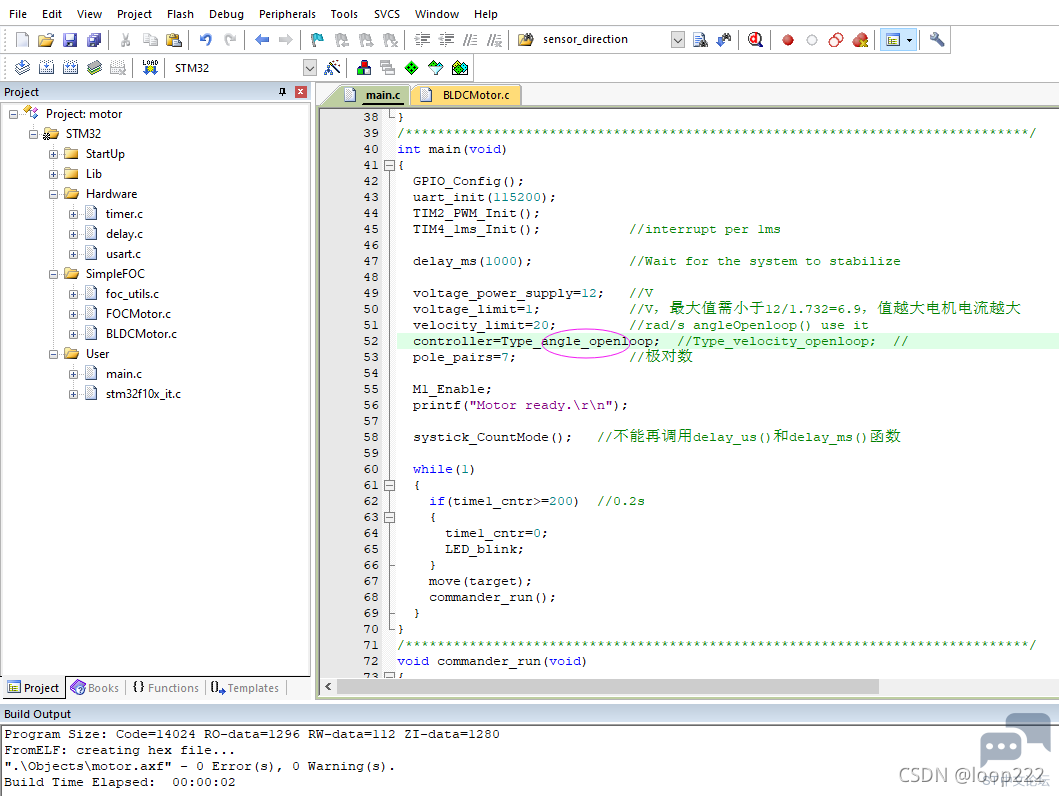Click the Undo toolbar icon
The width and height of the screenshot is (1059, 796).
(x=205, y=40)
